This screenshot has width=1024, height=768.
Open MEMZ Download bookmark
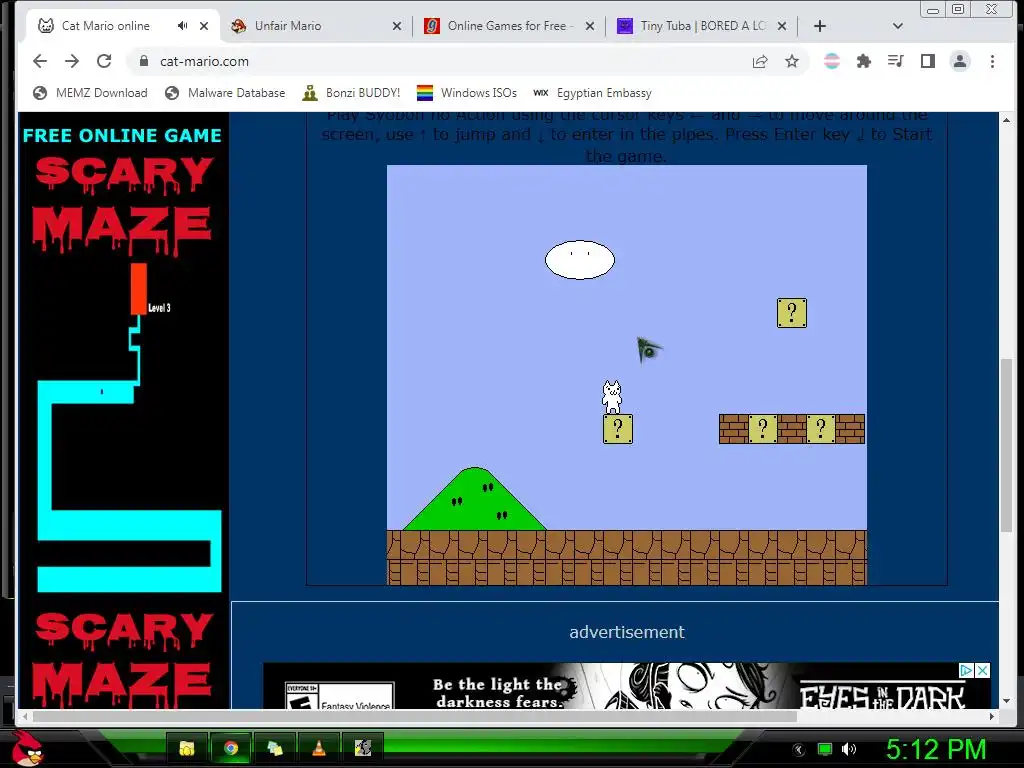90,93
